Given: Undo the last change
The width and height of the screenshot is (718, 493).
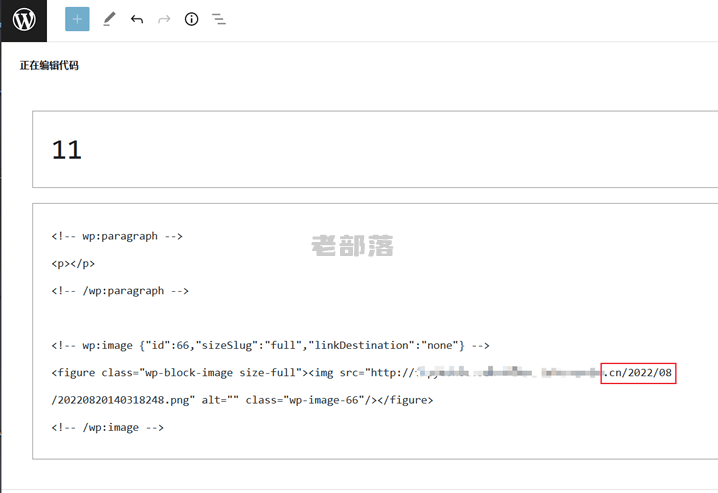Looking at the screenshot, I should tap(137, 19).
